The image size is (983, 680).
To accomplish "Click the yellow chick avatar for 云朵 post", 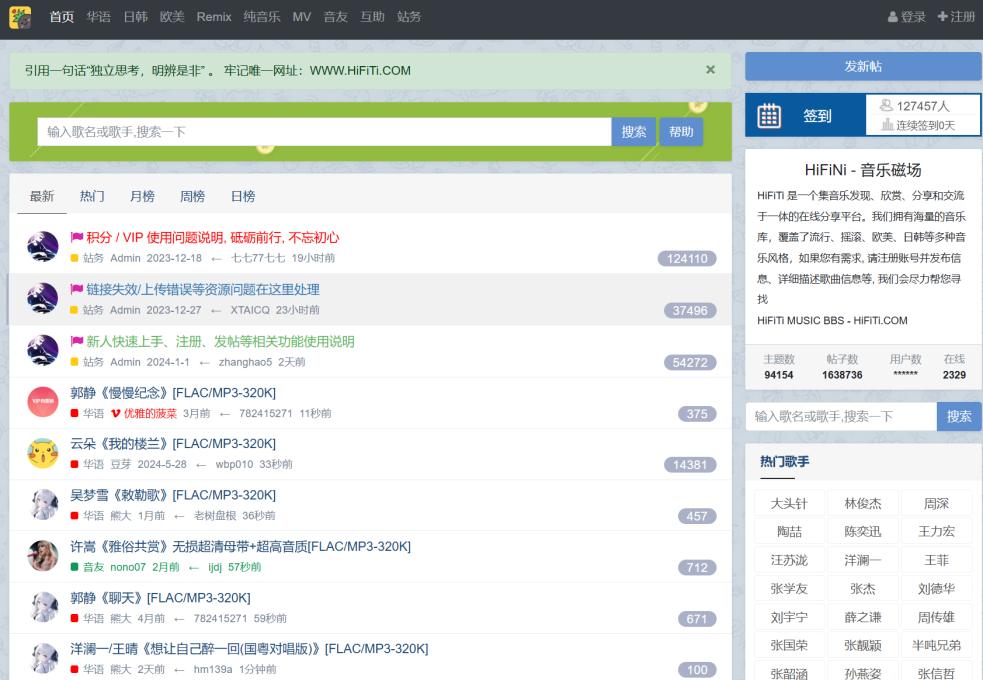I will pyautogui.click(x=43, y=453).
